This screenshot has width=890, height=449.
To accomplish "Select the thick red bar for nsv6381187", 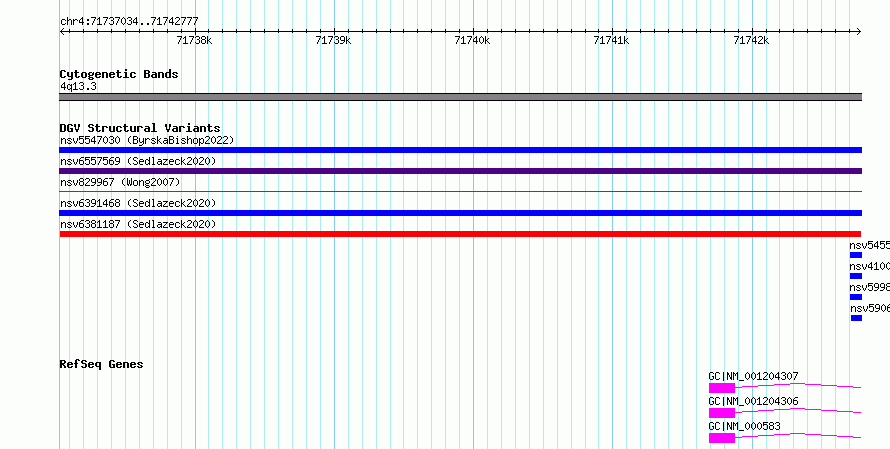I will click(x=460, y=234).
